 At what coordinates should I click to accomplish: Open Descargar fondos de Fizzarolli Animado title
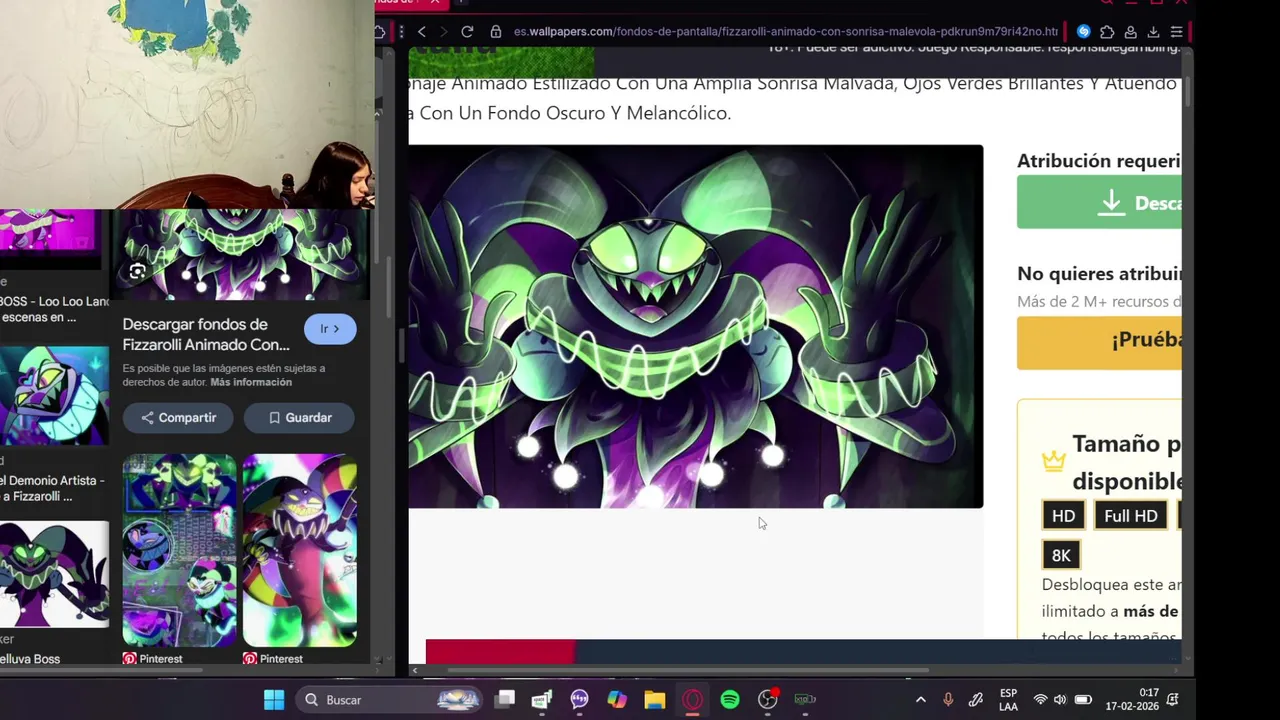click(206, 334)
